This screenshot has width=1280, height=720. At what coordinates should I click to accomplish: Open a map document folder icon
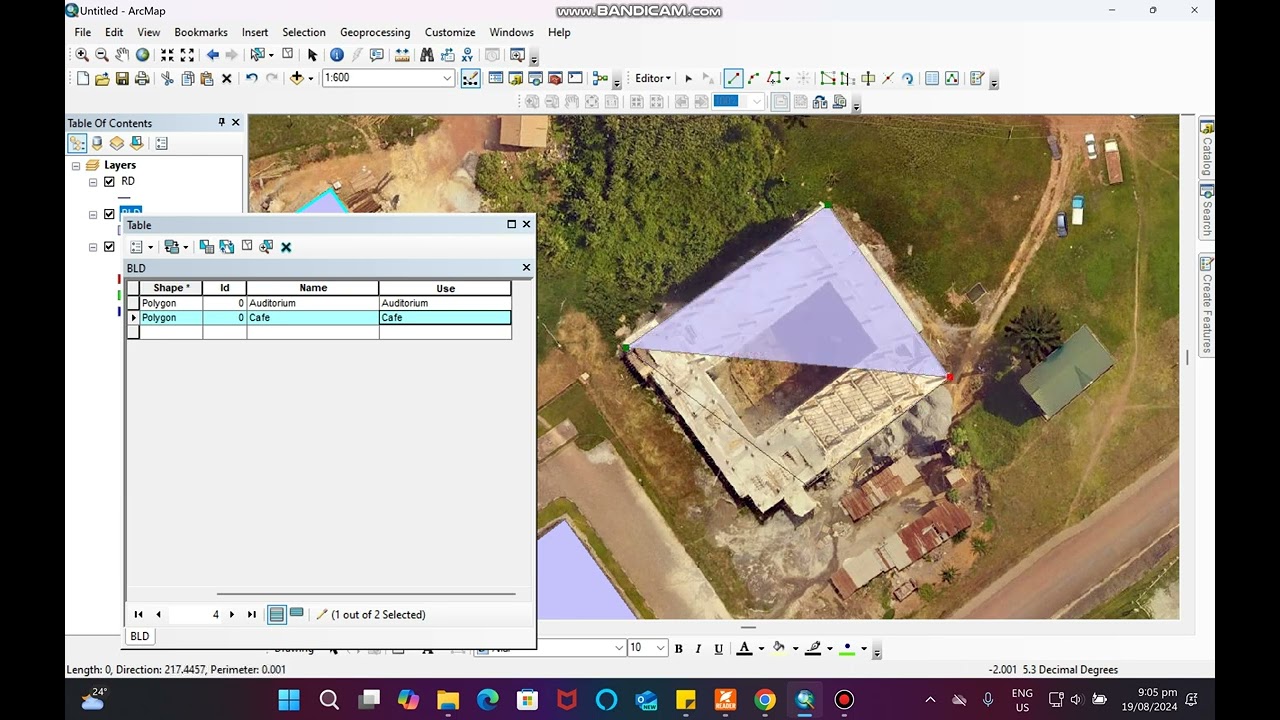[102, 78]
